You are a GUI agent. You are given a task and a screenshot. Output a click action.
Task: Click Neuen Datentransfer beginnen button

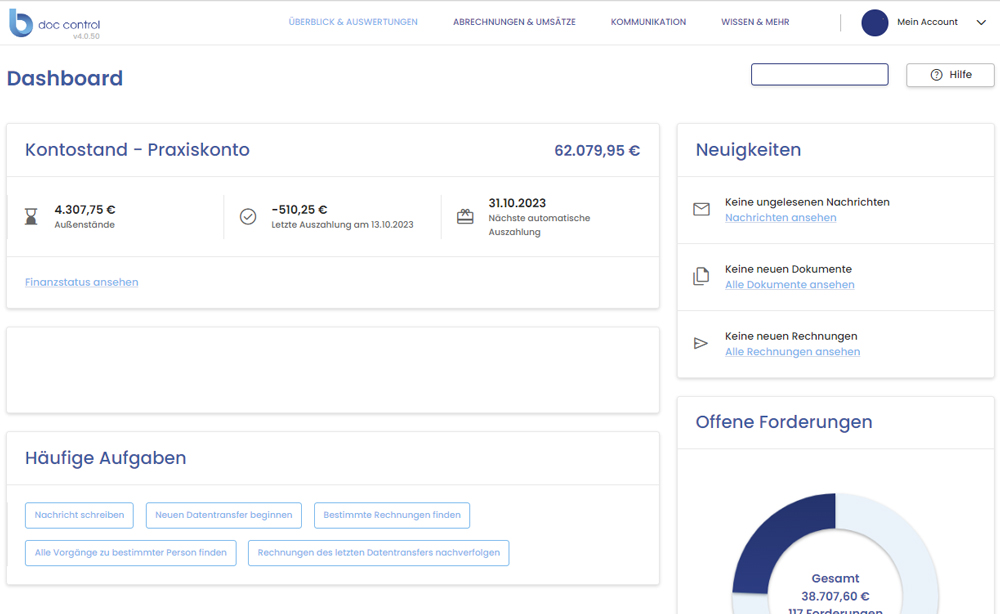(x=223, y=515)
